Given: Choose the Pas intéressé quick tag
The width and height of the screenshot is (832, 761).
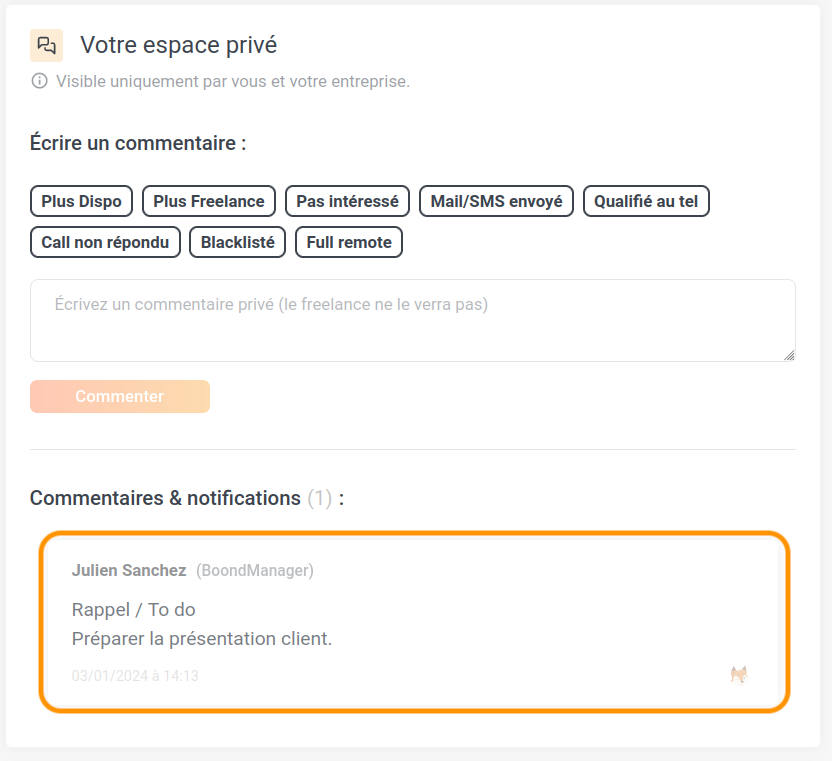Looking at the screenshot, I should pyautogui.click(x=347, y=201).
